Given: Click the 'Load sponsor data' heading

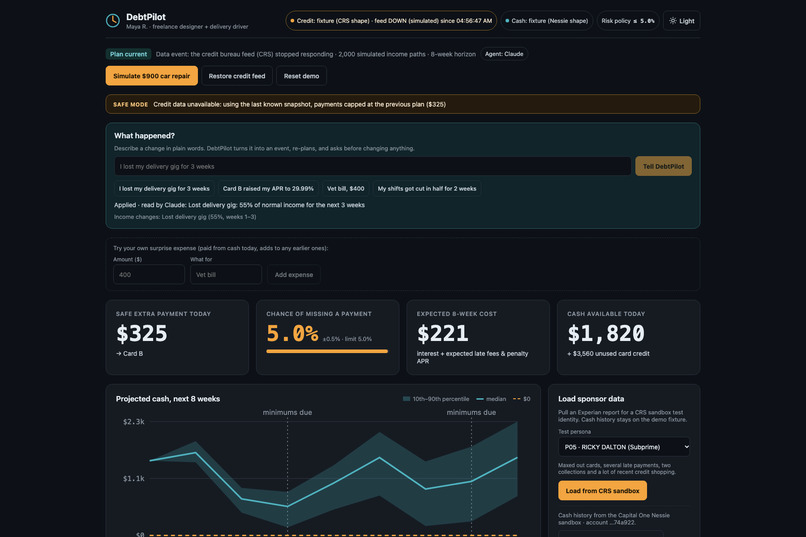Looking at the screenshot, I should 591,399.
